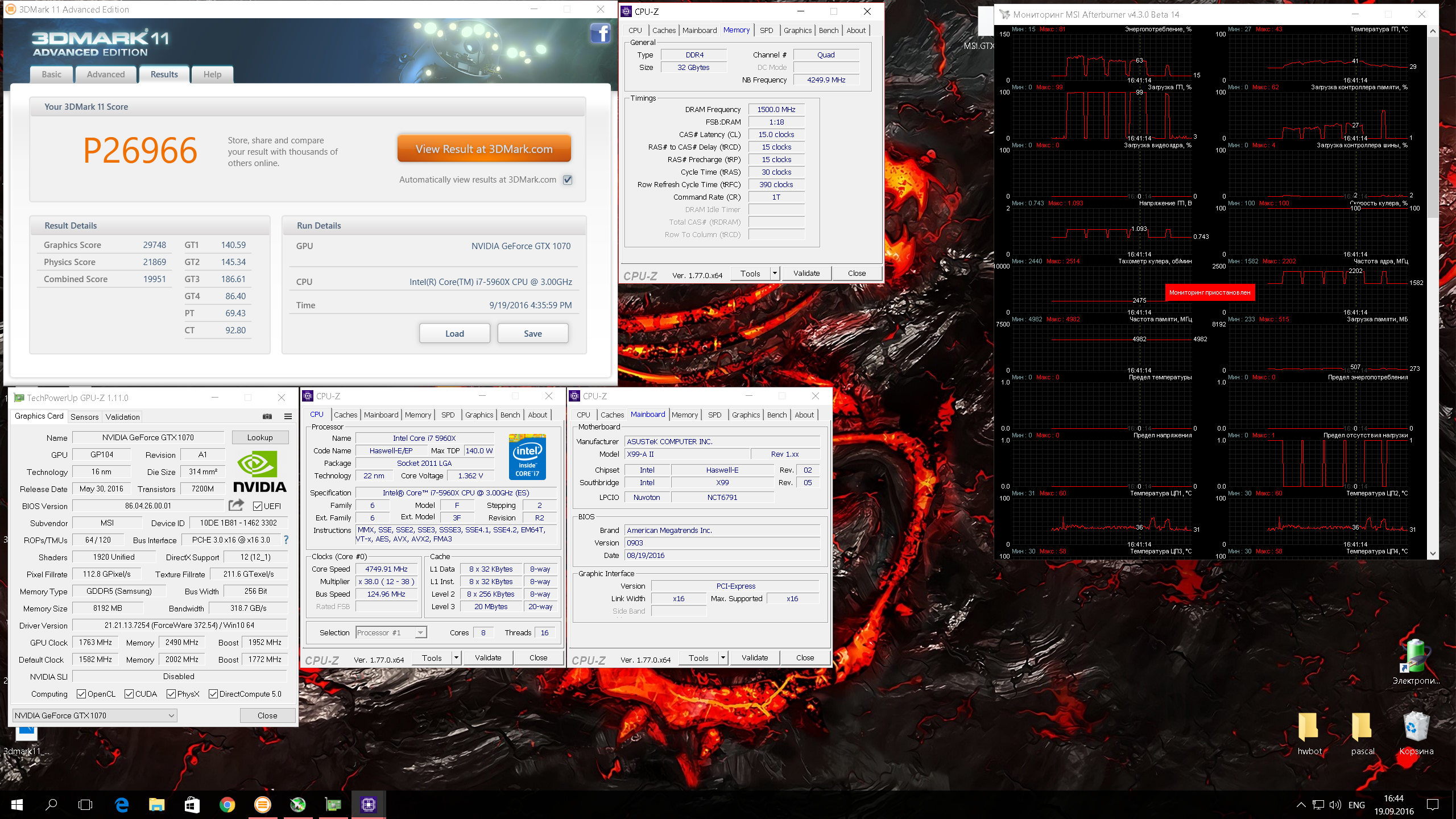Viewport: 1456px width, 819px height.
Task: Open the Advanced tab in 3DMark 11
Action: coord(106,75)
